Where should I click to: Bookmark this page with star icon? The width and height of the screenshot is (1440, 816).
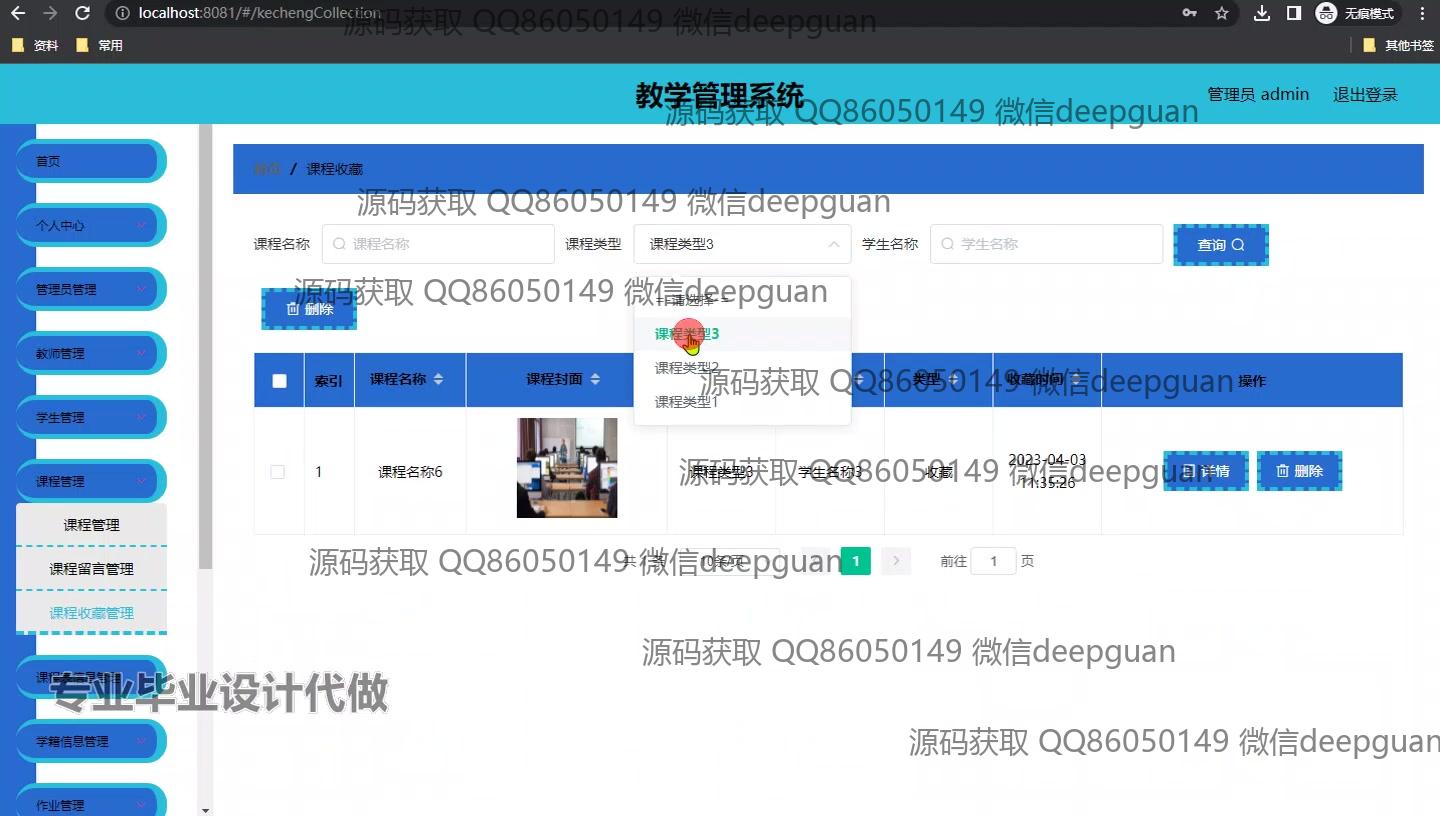(x=1221, y=13)
